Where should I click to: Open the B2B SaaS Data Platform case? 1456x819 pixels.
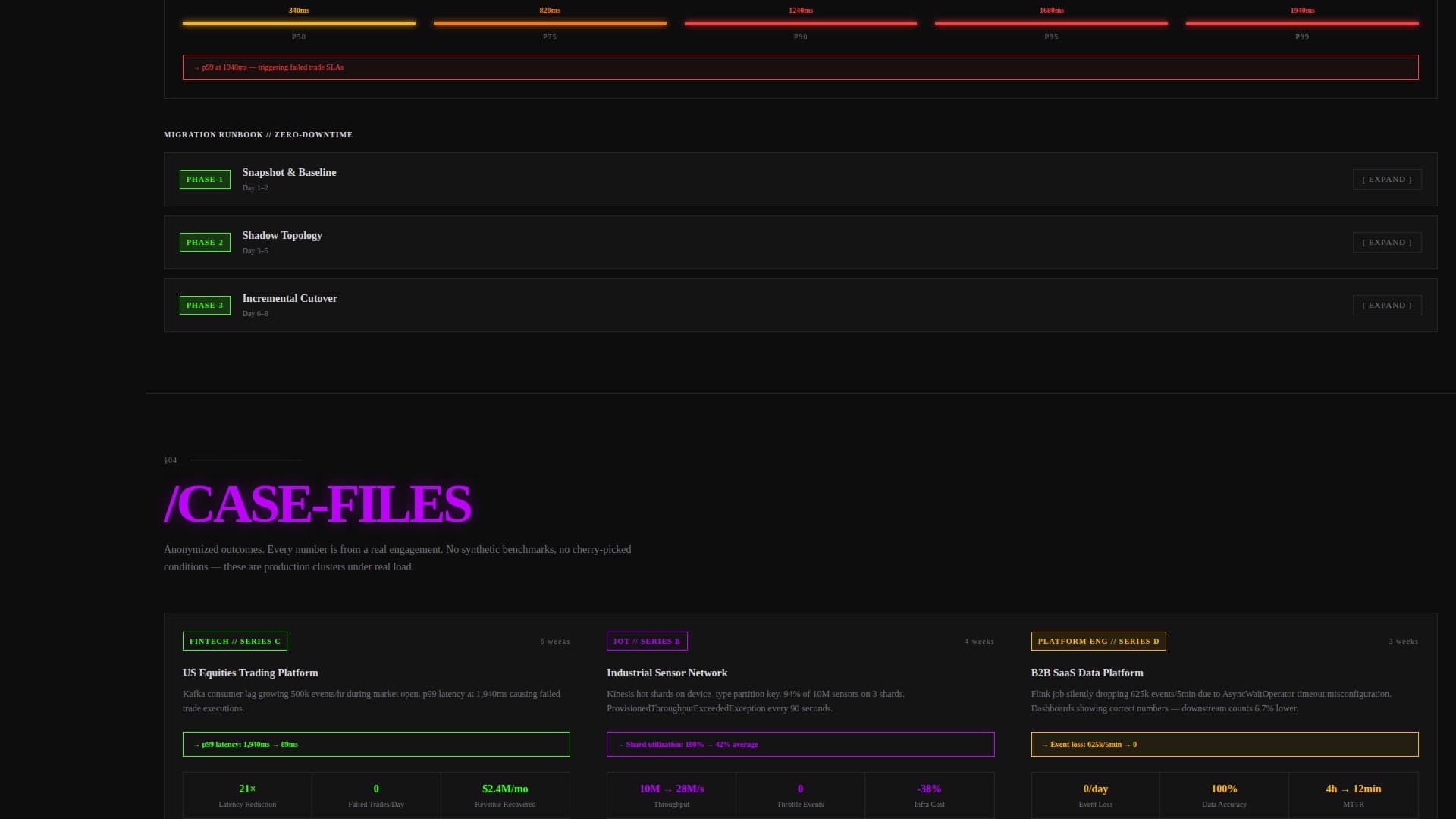click(1087, 673)
